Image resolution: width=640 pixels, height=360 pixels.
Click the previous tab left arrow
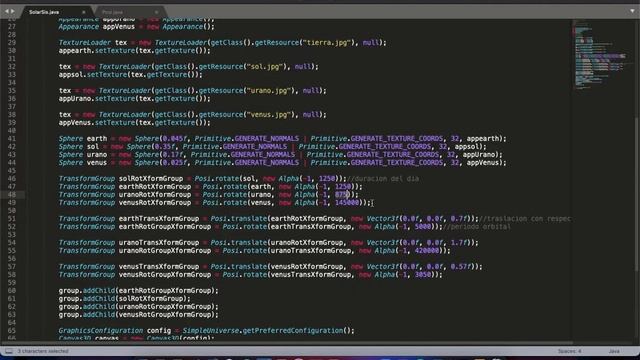point(6,11)
